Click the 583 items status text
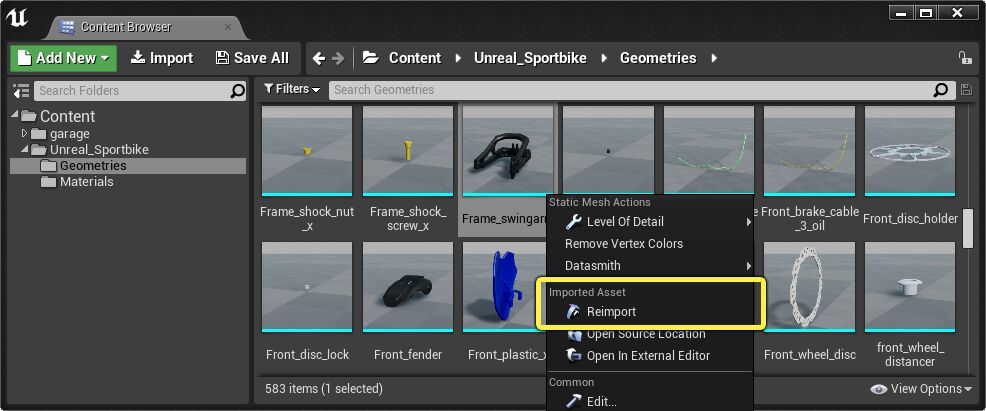The height and width of the screenshot is (411, 986). coord(324,389)
